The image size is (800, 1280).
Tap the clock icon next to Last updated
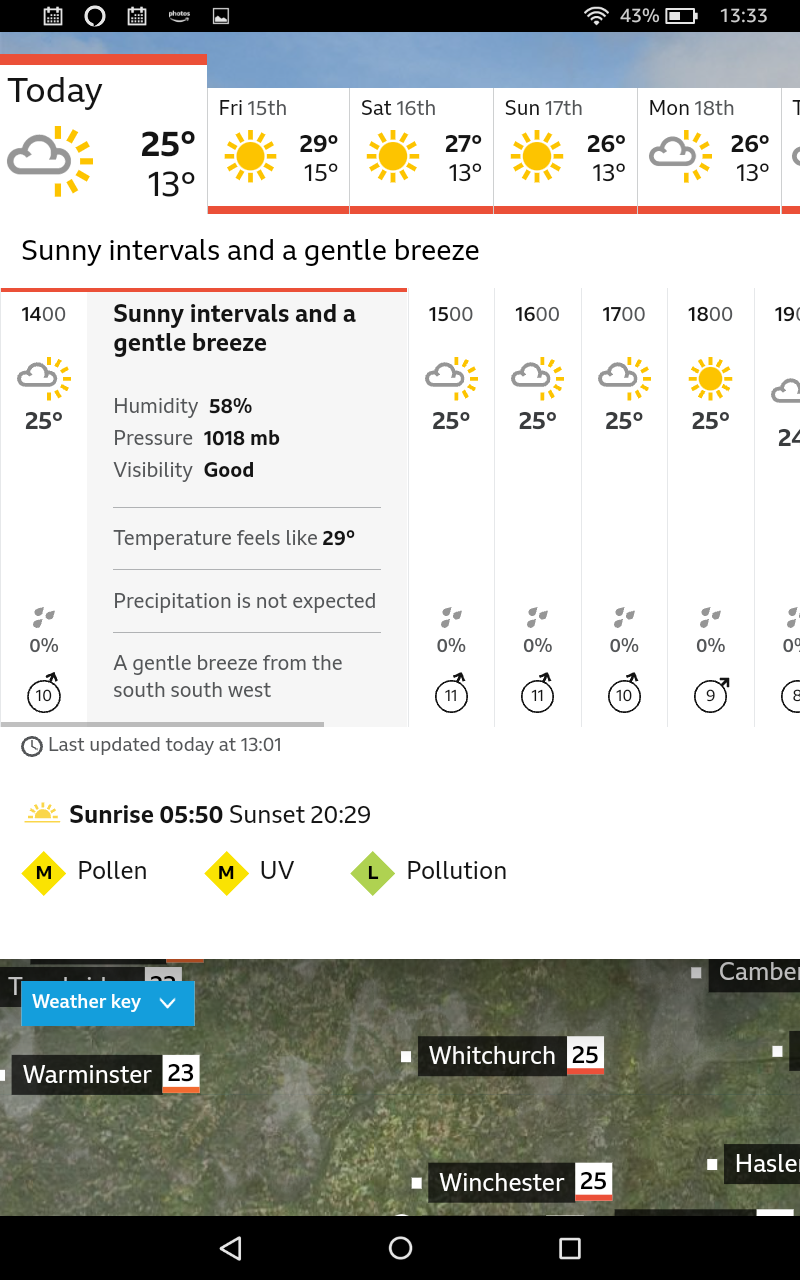[x=32, y=746]
